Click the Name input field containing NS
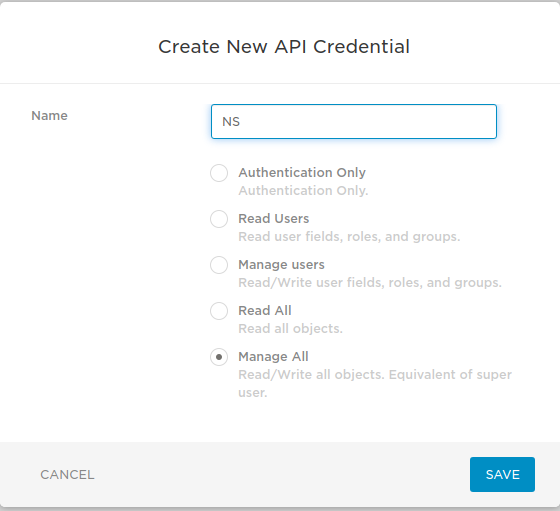560x511 pixels. click(354, 121)
